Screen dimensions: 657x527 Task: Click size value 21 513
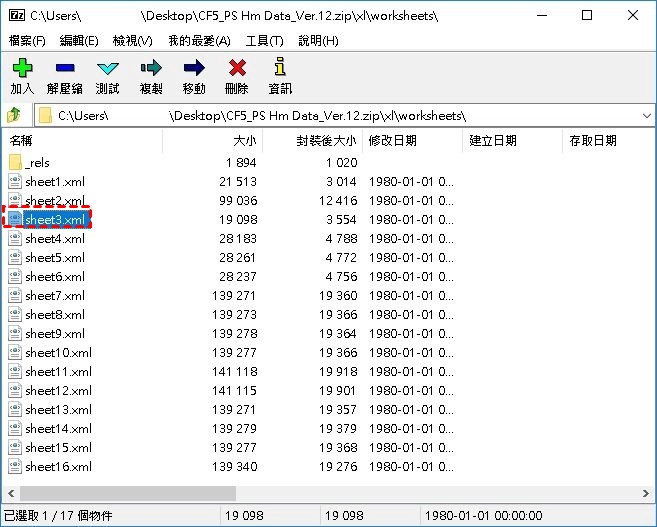pyautogui.click(x=238, y=181)
